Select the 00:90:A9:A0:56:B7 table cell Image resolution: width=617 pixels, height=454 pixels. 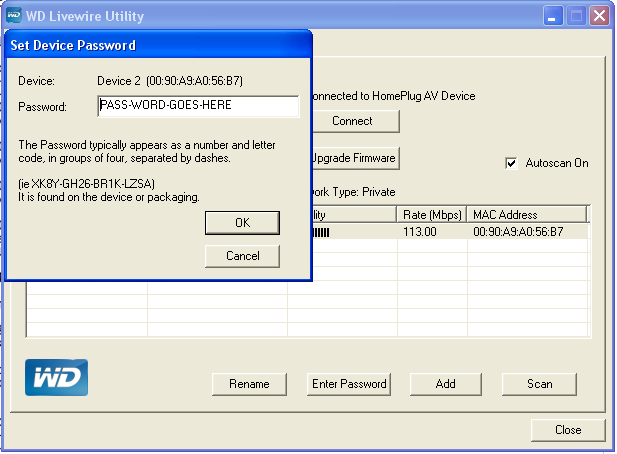pyautogui.click(x=527, y=232)
